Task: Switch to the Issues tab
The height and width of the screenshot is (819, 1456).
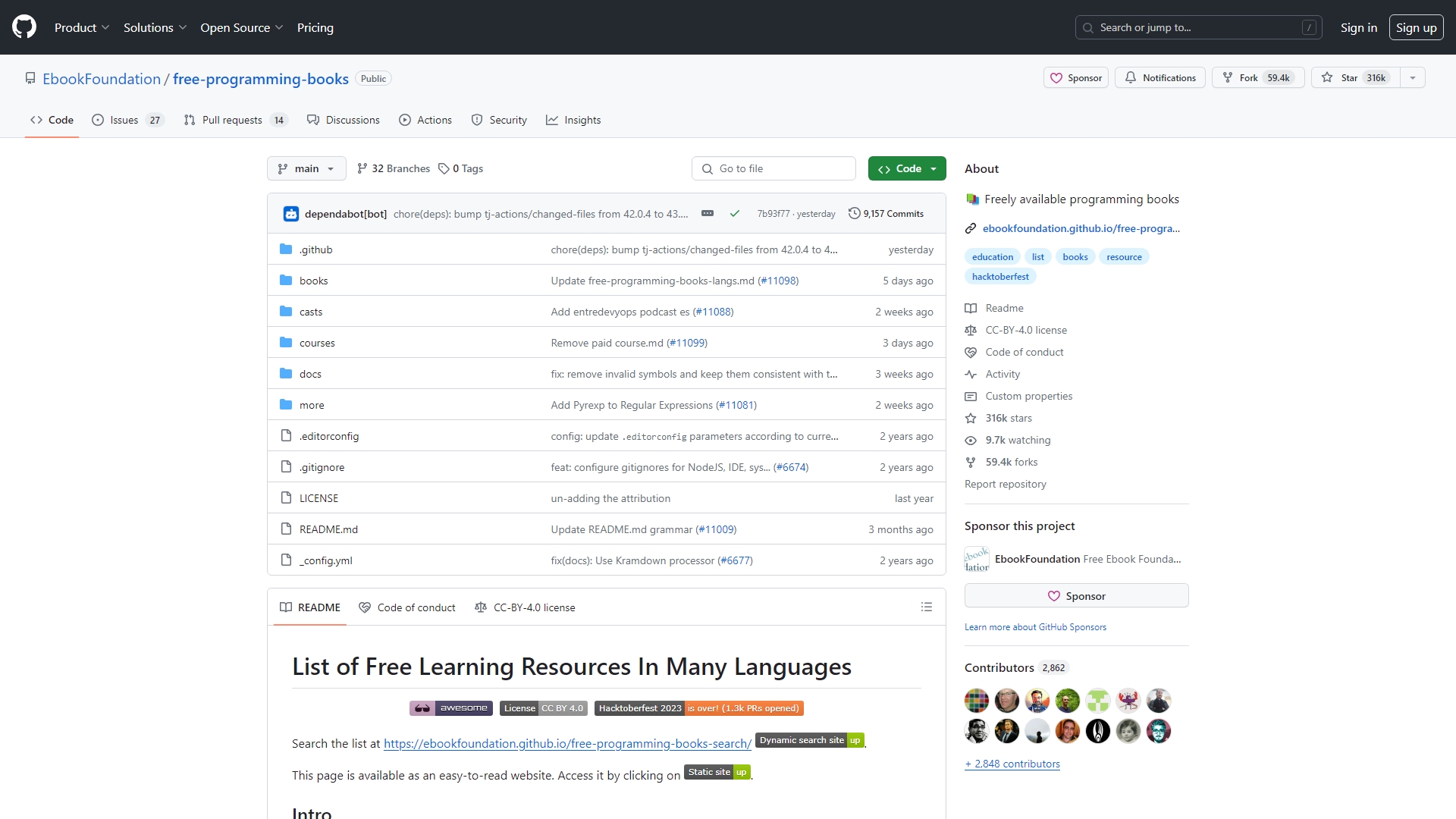Action: [x=127, y=120]
